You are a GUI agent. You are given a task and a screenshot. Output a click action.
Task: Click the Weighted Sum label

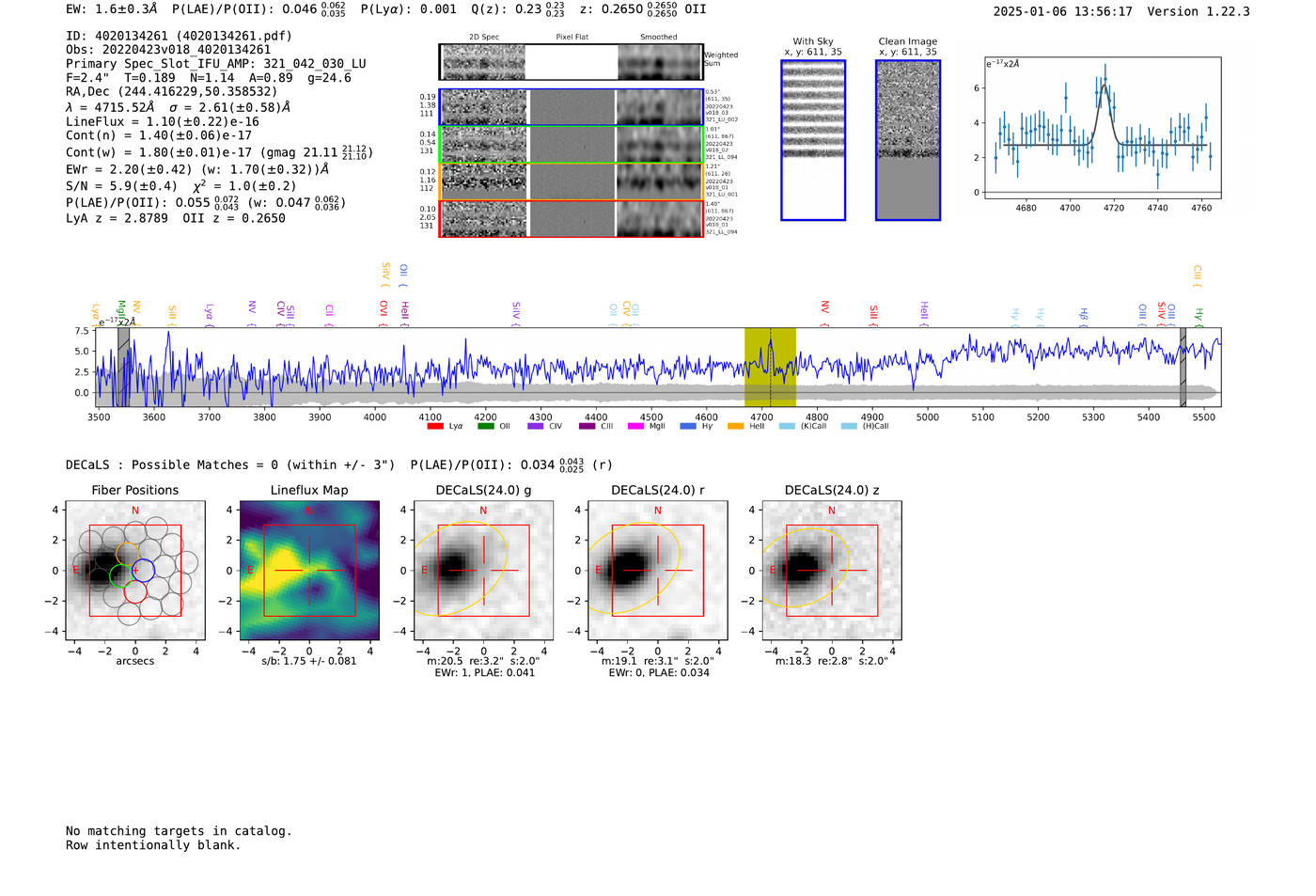721,59
